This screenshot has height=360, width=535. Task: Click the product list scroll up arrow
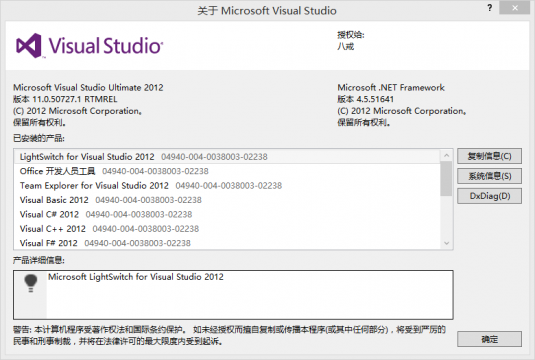click(446, 156)
